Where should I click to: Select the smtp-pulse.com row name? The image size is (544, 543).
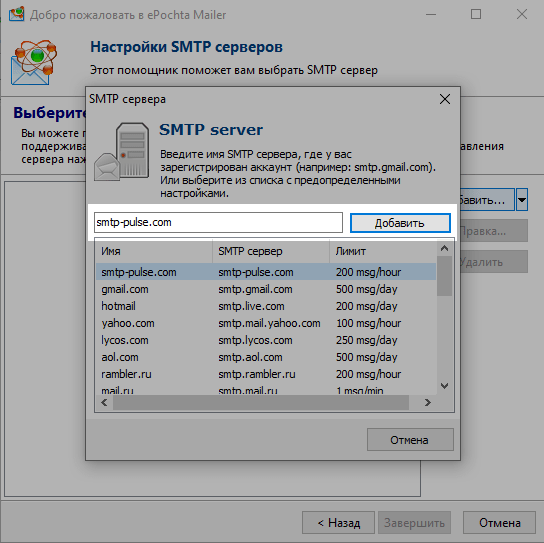[139, 272]
